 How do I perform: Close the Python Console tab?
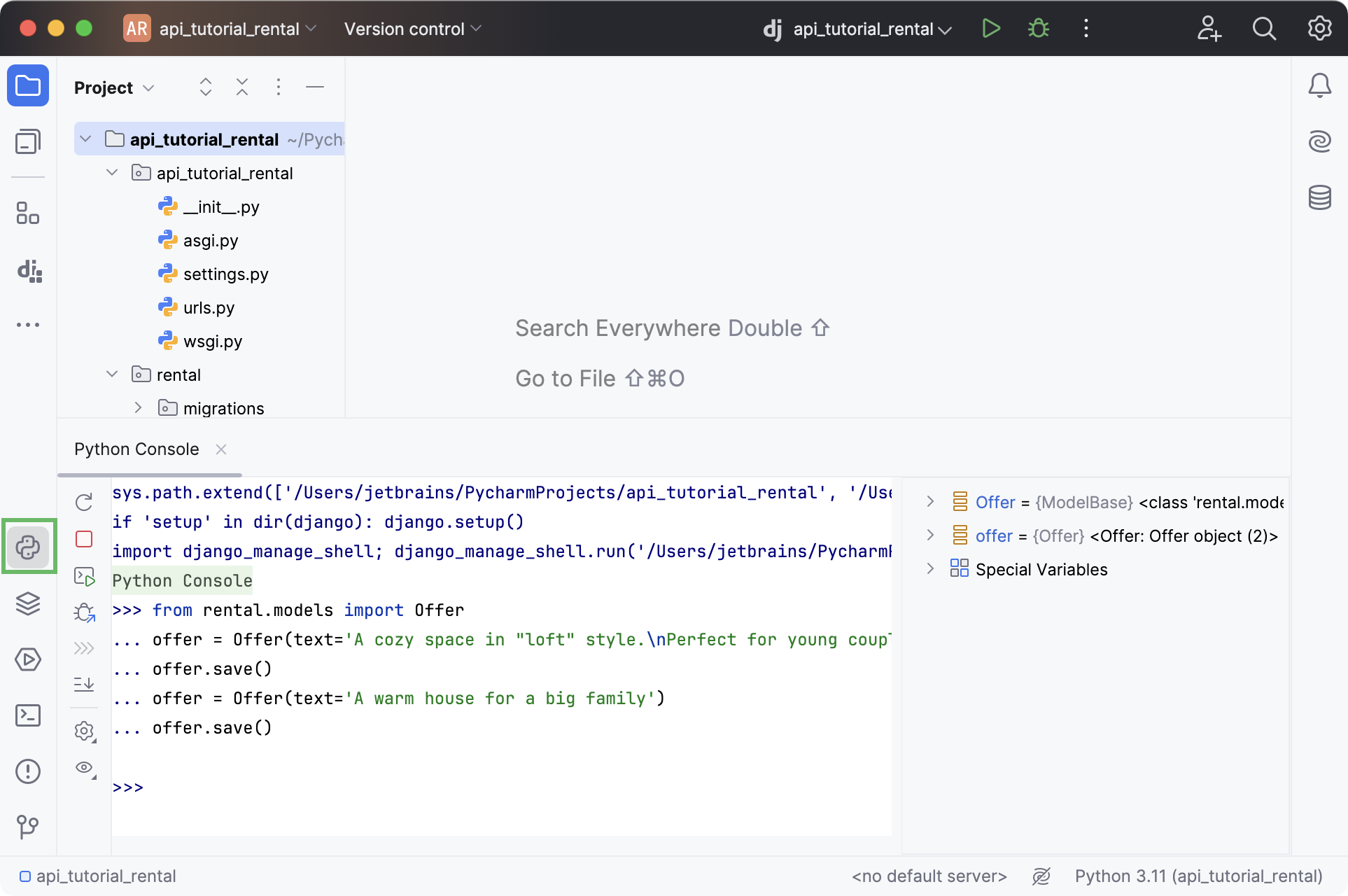coord(221,449)
